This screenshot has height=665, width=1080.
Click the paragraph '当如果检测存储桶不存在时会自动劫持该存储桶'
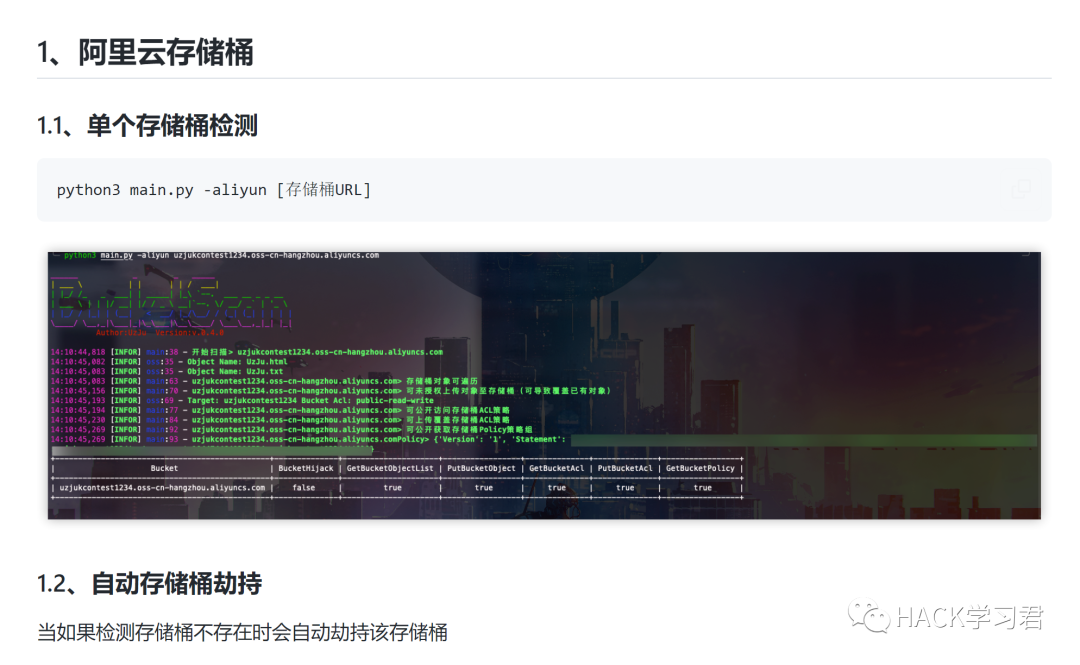[x=242, y=632]
